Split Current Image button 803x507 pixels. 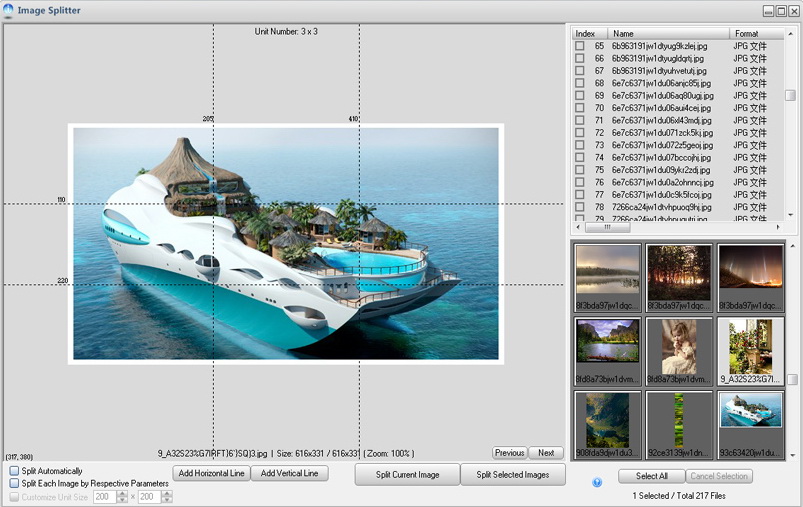pyautogui.click(x=408, y=475)
